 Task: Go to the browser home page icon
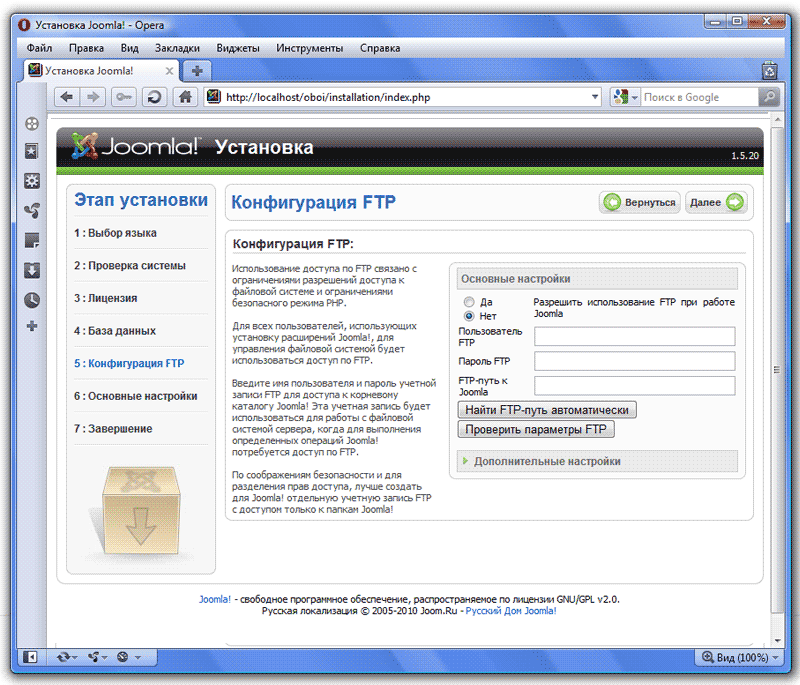[x=184, y=97]
